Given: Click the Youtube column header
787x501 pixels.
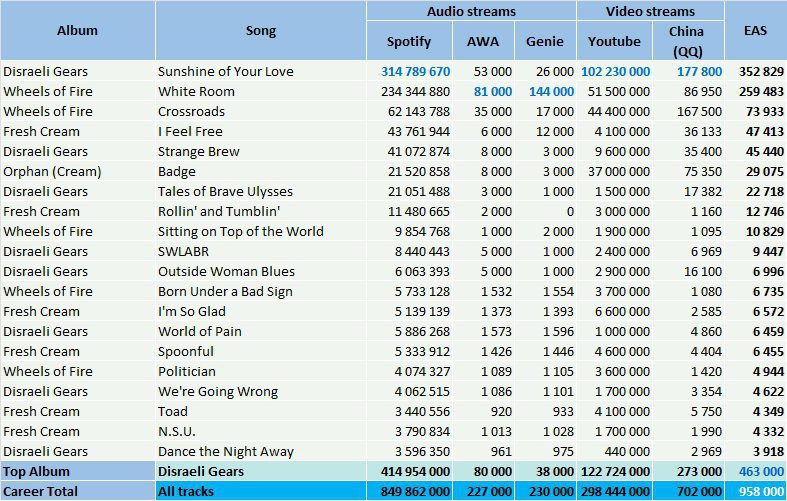Looking at the screenshot, I should click(x=614, y=41).
